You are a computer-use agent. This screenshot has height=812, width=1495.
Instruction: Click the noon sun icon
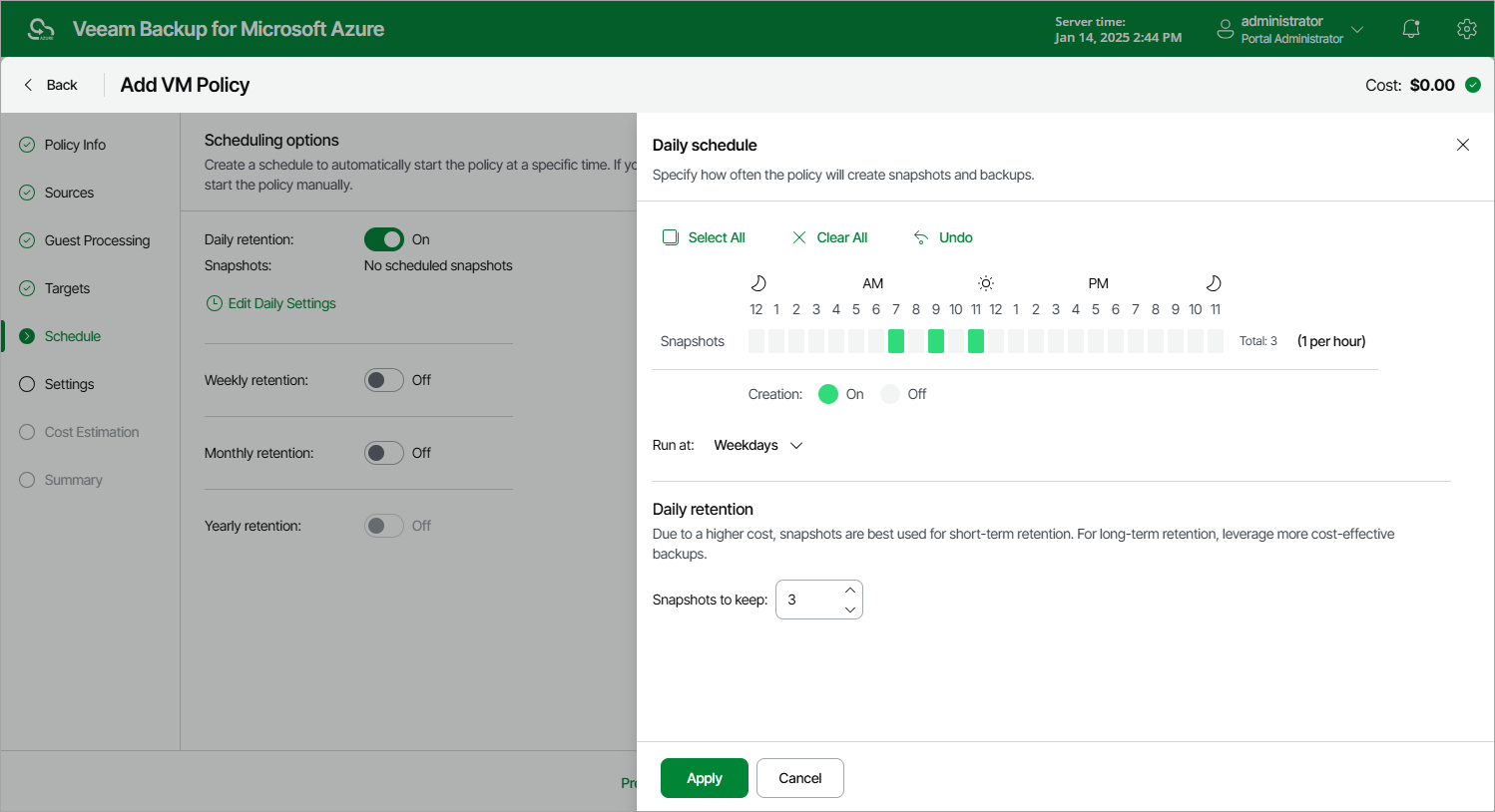(986, 283)
